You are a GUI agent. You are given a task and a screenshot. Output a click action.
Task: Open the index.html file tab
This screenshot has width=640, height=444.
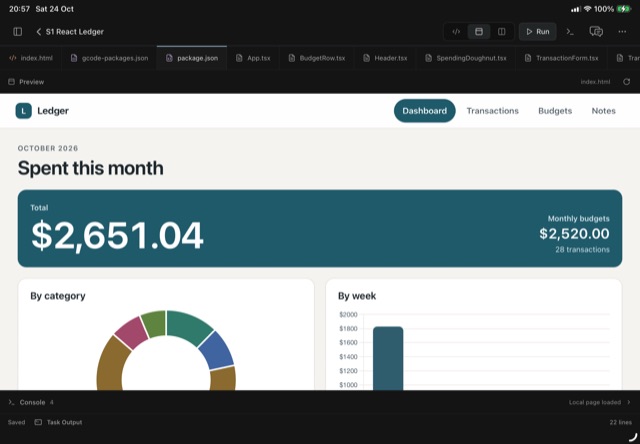pyautogui.click(x=31, y=58)
